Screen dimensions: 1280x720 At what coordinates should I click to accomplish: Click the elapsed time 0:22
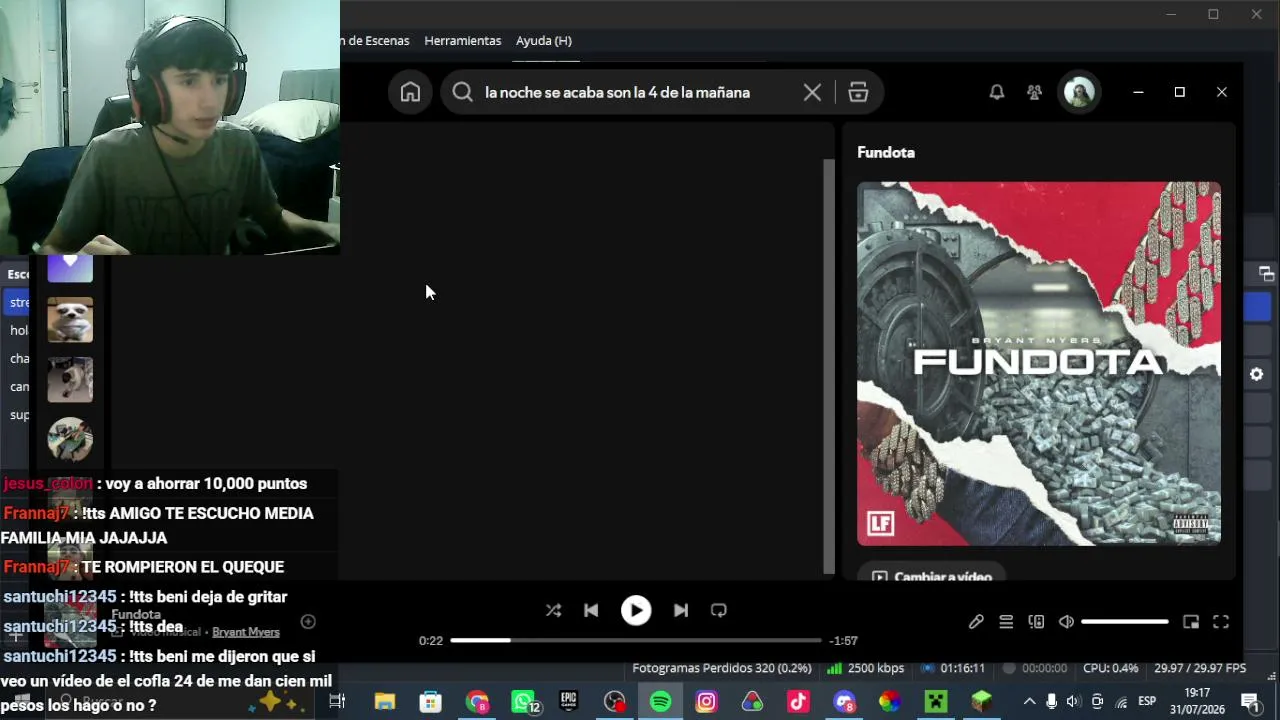coord(431,640)
